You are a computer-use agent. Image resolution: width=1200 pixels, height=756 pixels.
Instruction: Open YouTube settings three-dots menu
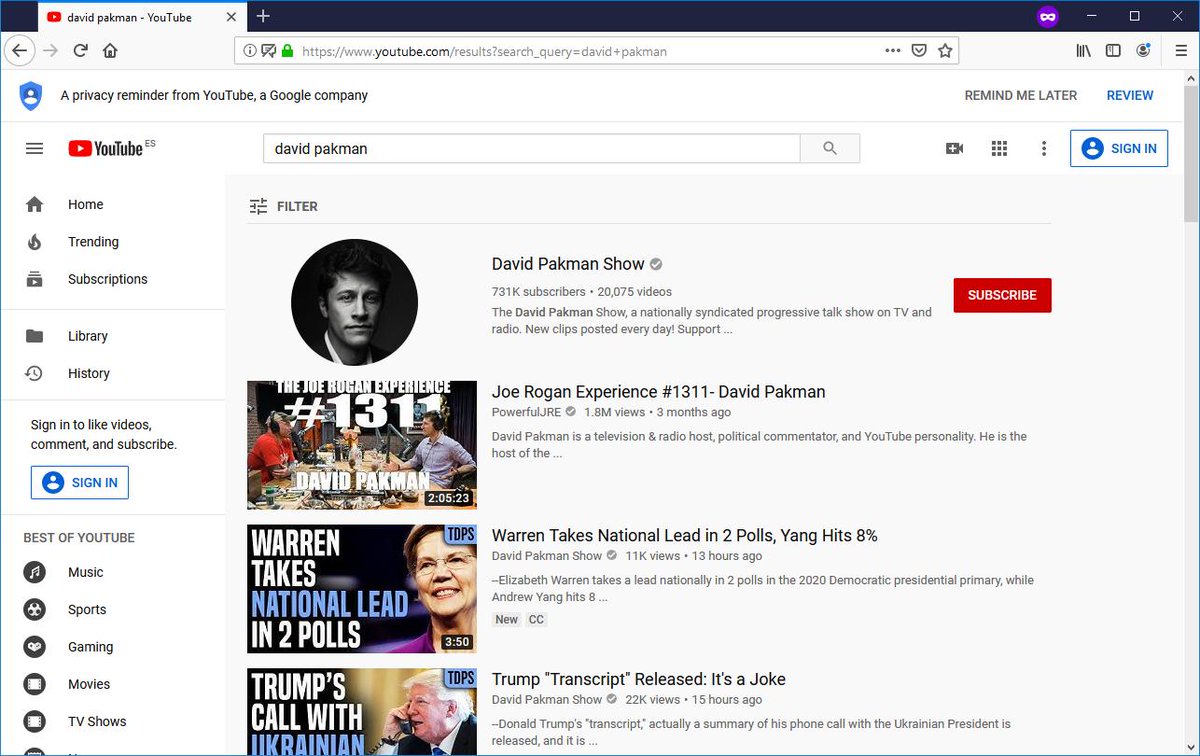[1044, 148]
